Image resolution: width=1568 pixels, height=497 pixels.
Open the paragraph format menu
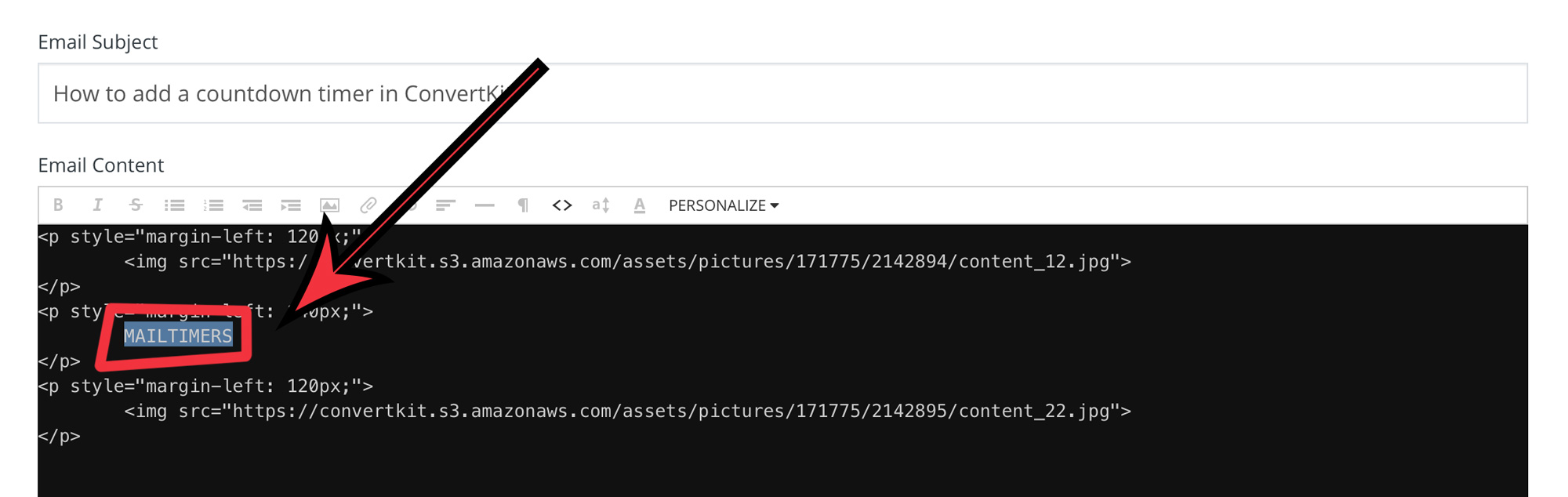click(x=523, y=205)
